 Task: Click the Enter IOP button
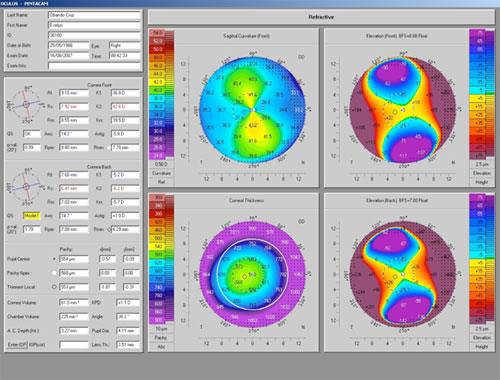click(17, 345)
